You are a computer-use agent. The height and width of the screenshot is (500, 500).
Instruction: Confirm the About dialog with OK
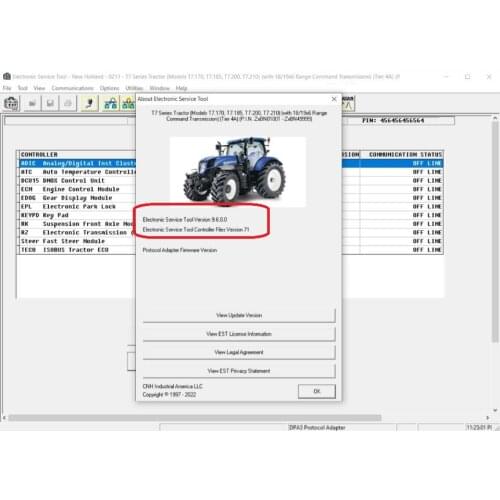[317, 391]
